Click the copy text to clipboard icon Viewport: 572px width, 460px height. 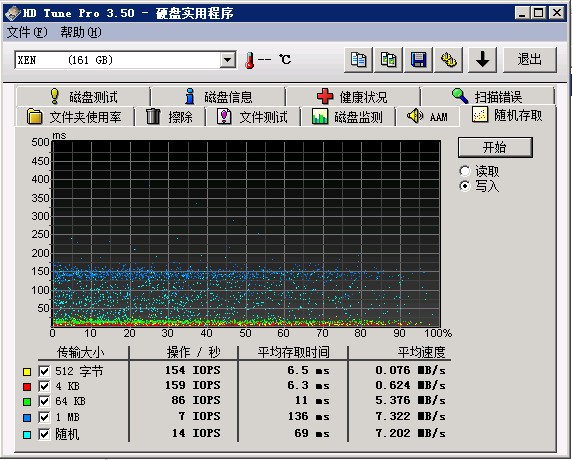358,59
